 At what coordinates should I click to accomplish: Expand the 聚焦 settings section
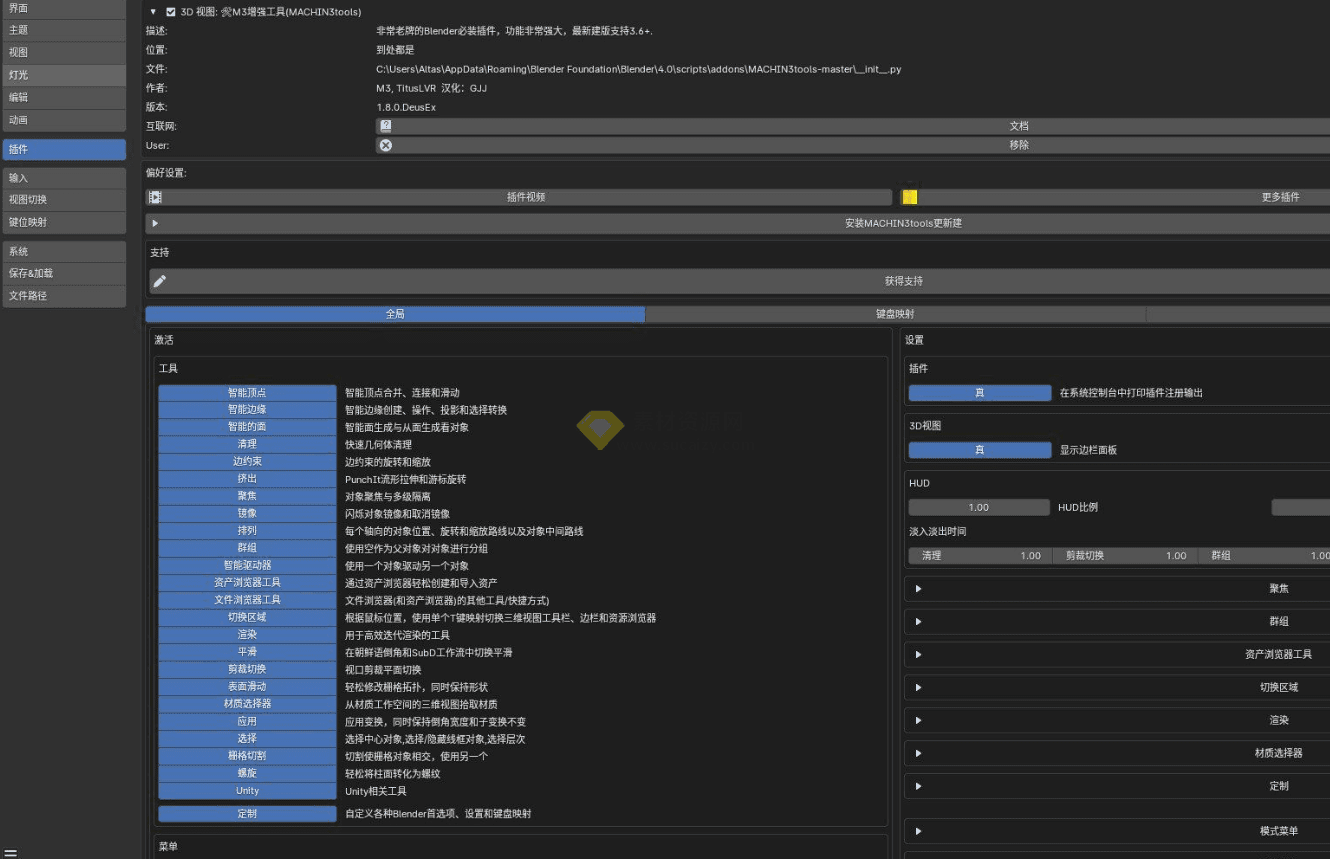click(x=917, y=588)
